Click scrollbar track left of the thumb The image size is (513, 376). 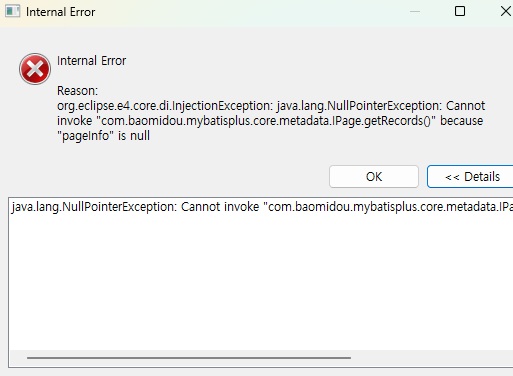[18, 358]
